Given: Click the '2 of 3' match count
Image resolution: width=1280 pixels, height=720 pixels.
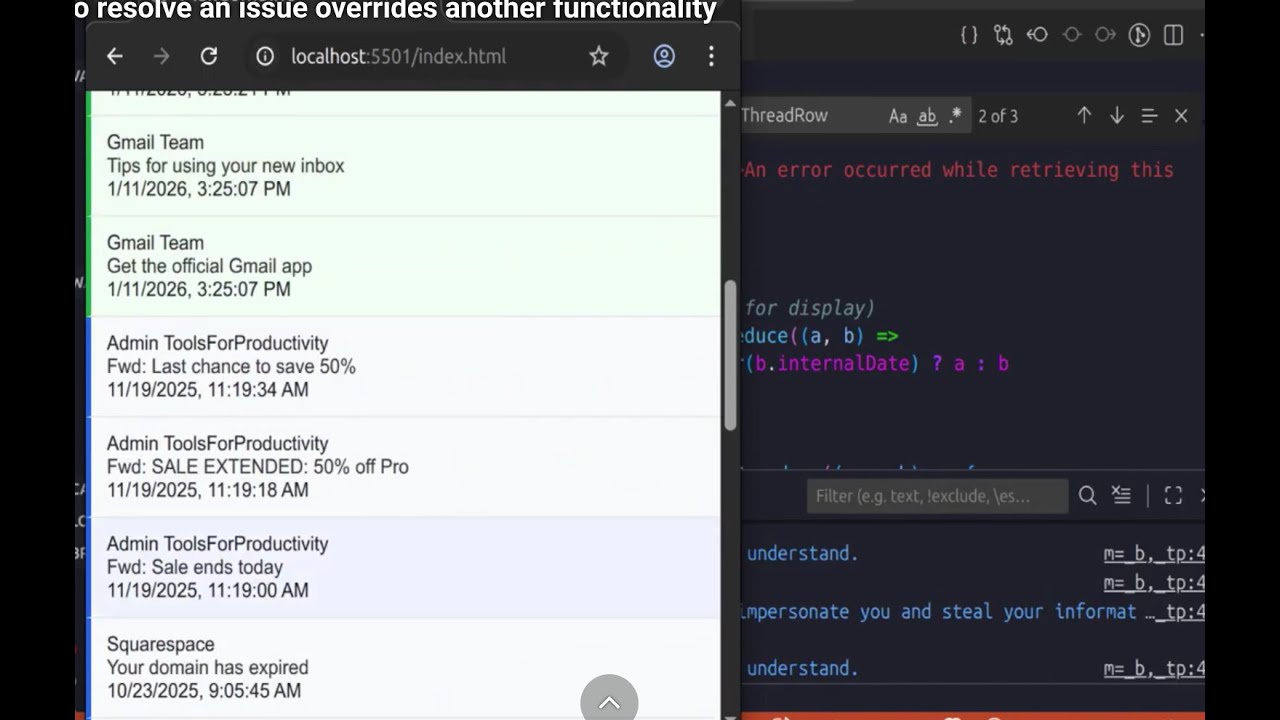Looking at the screenshot, I should 998,117.
